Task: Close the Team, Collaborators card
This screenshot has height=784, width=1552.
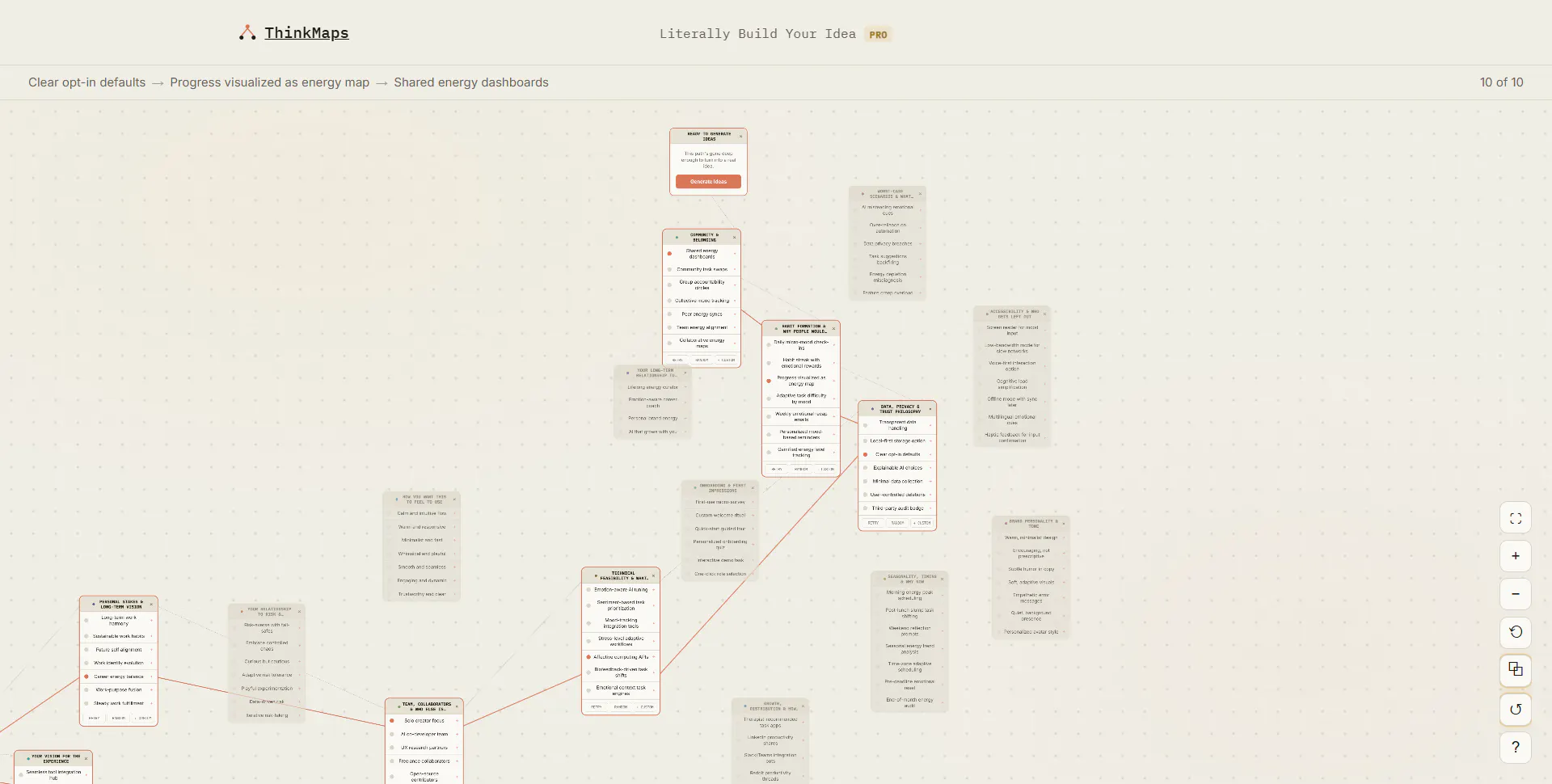Action: pyautogui.click(x=457, y=706)
